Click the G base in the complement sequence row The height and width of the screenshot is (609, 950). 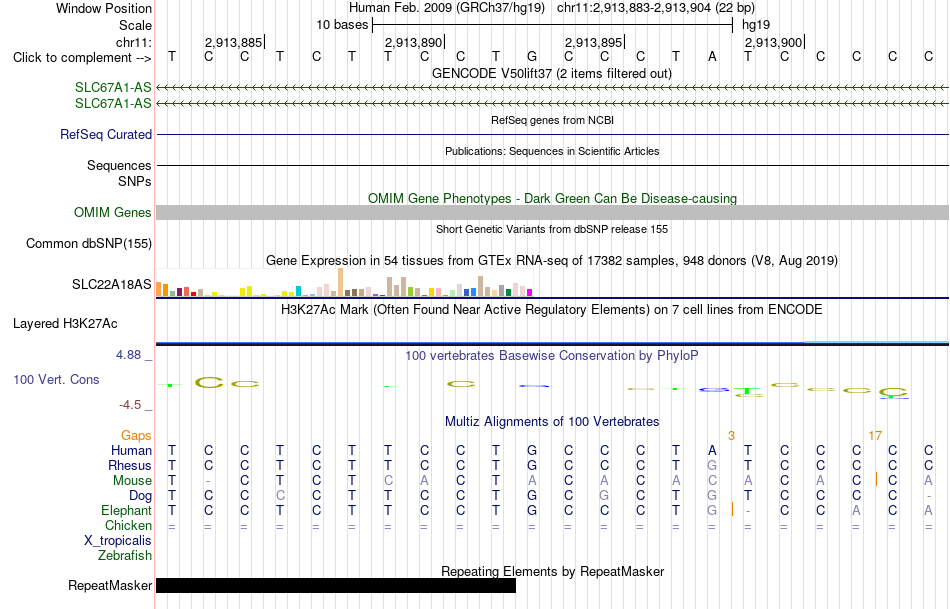point(532,57)
